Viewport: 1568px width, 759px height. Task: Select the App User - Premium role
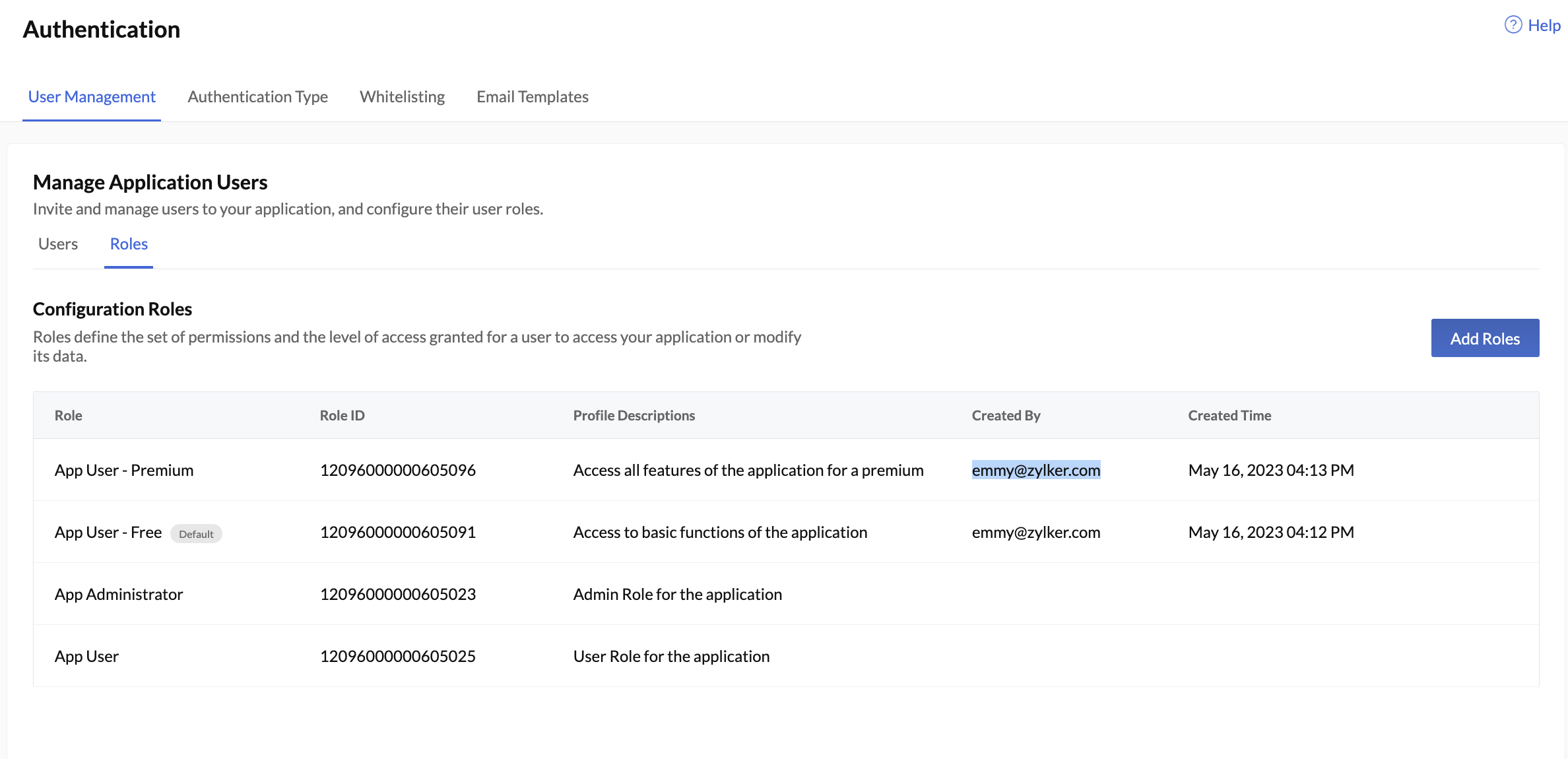(124, 471)
